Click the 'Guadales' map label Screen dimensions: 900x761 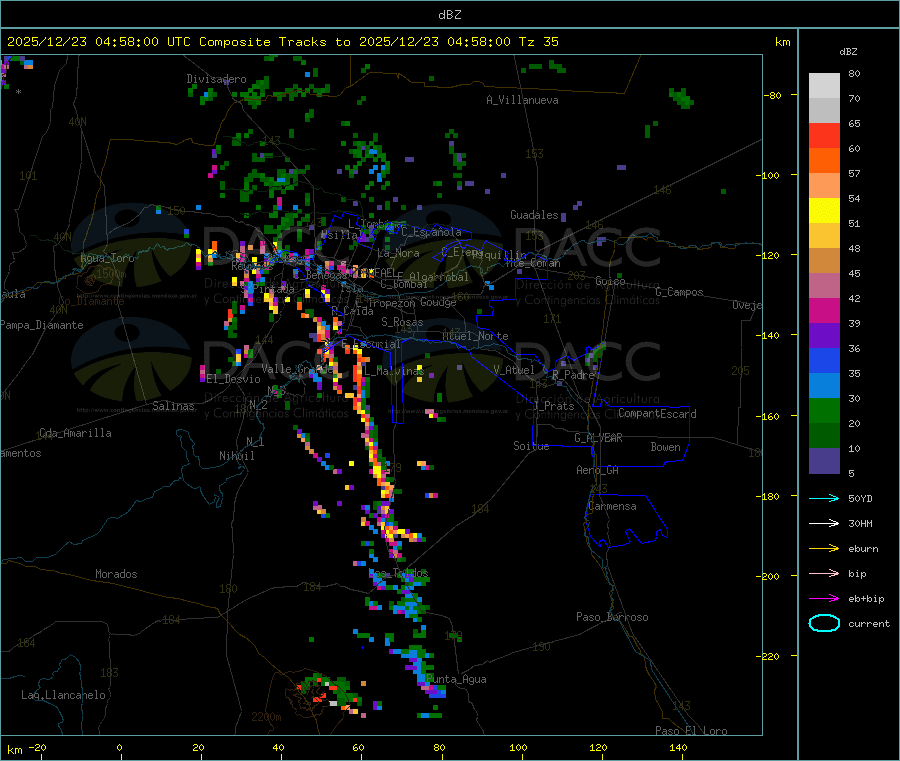pyautogui.click(x=534, y=215)
